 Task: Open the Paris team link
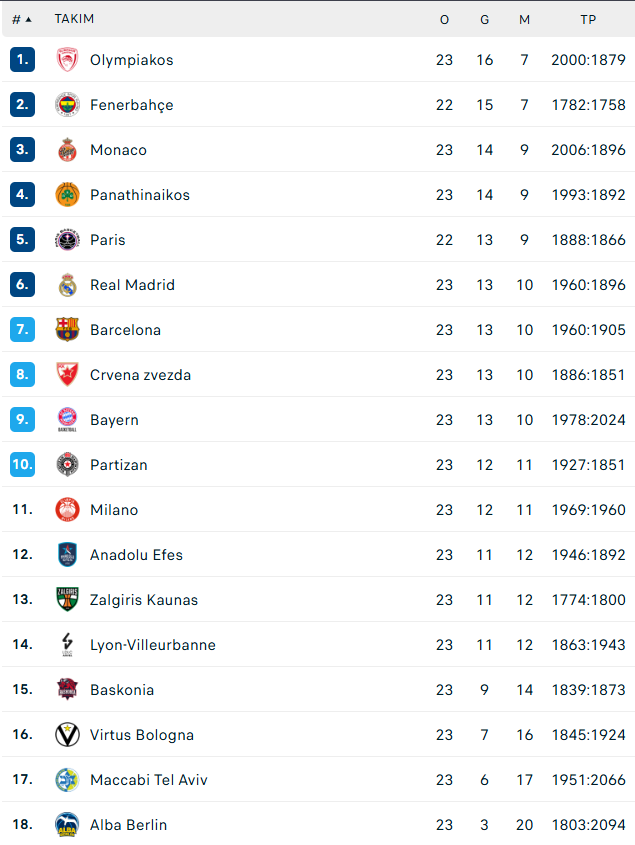pyautogui.click(x=108, y=240)
